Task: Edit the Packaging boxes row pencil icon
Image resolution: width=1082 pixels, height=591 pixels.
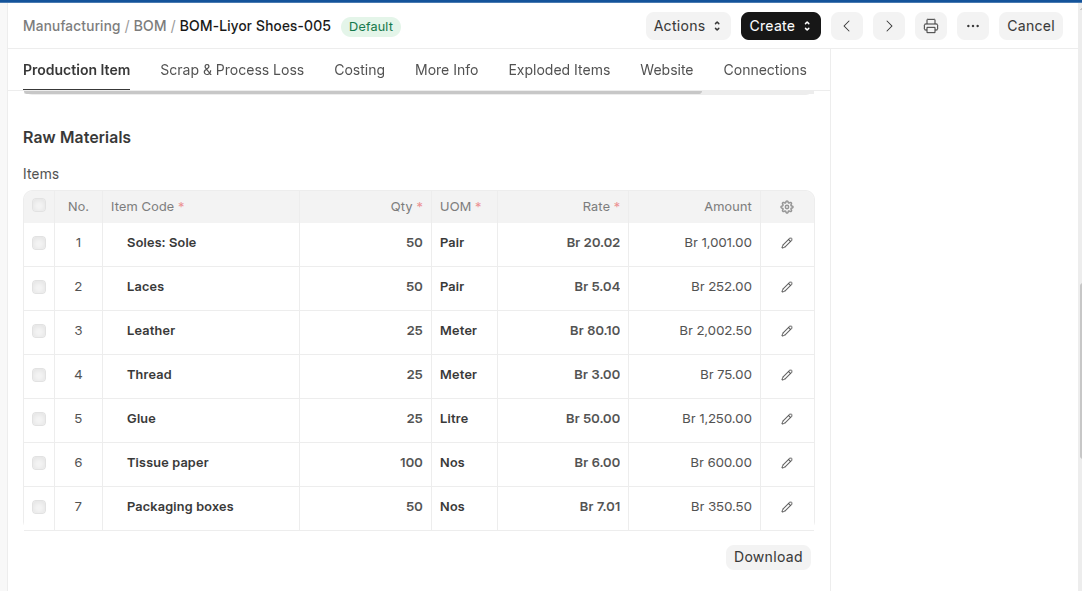Action: coord(787,507)
